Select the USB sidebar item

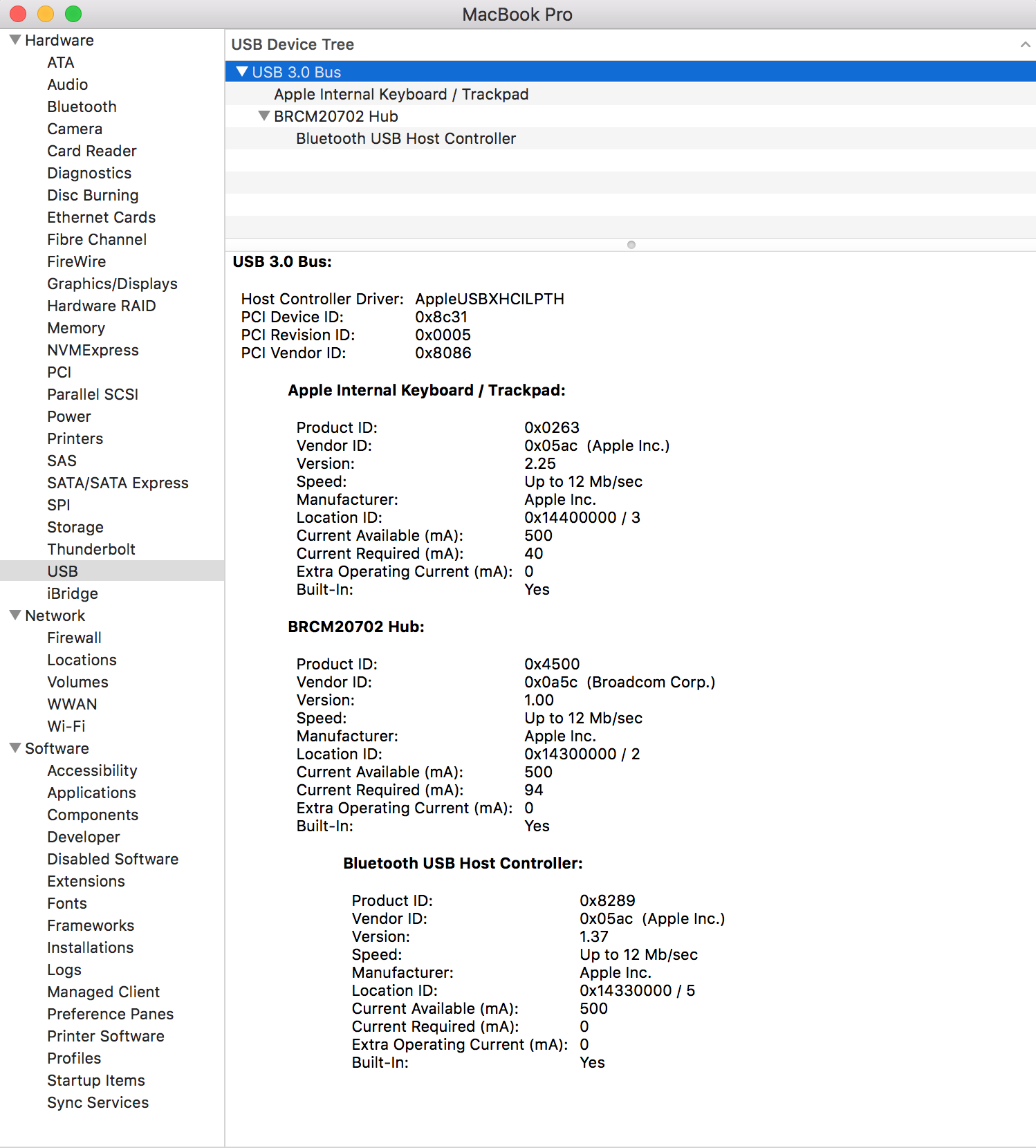112,571
